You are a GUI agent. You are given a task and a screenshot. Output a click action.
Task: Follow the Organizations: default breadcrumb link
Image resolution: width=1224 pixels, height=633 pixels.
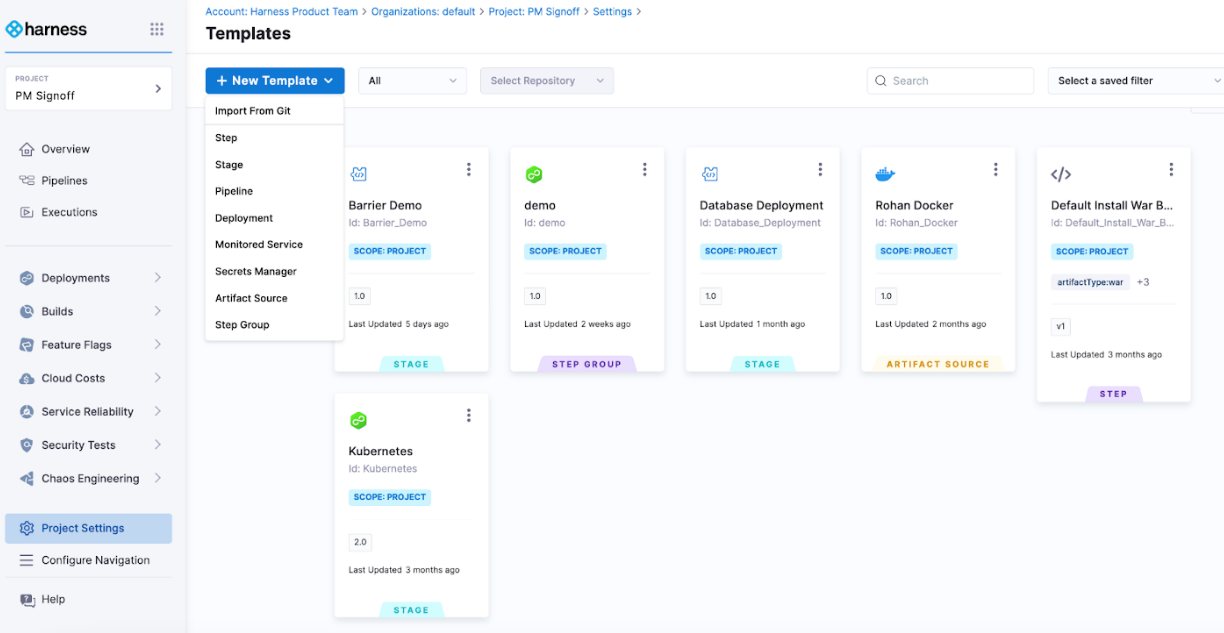pos(423,12)
